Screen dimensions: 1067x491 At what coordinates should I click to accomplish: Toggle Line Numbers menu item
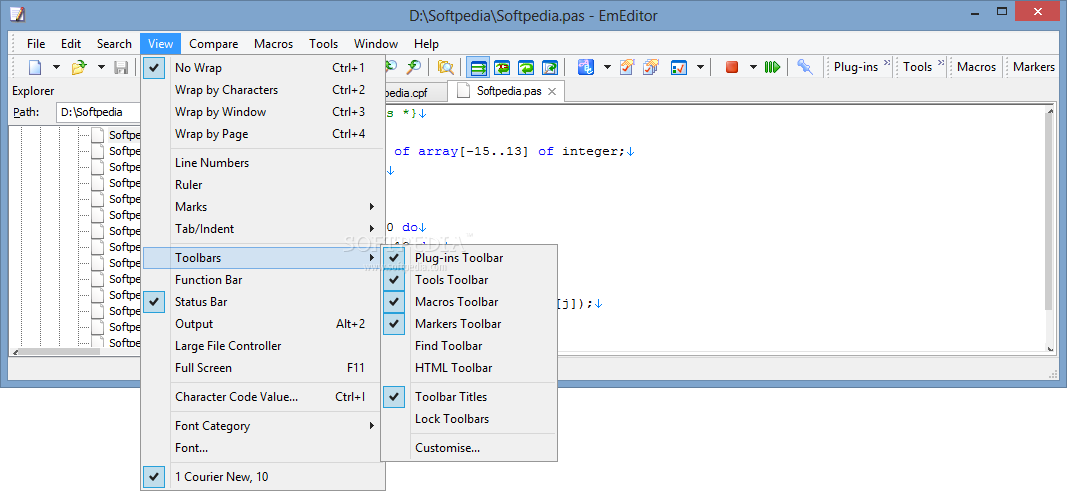coord(263,163)
